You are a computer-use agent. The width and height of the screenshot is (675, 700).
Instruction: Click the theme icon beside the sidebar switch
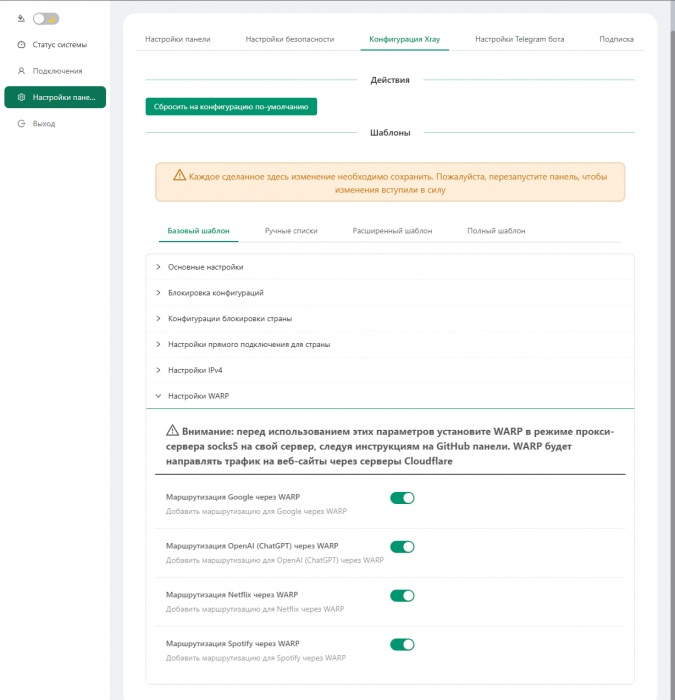point(21,18)
